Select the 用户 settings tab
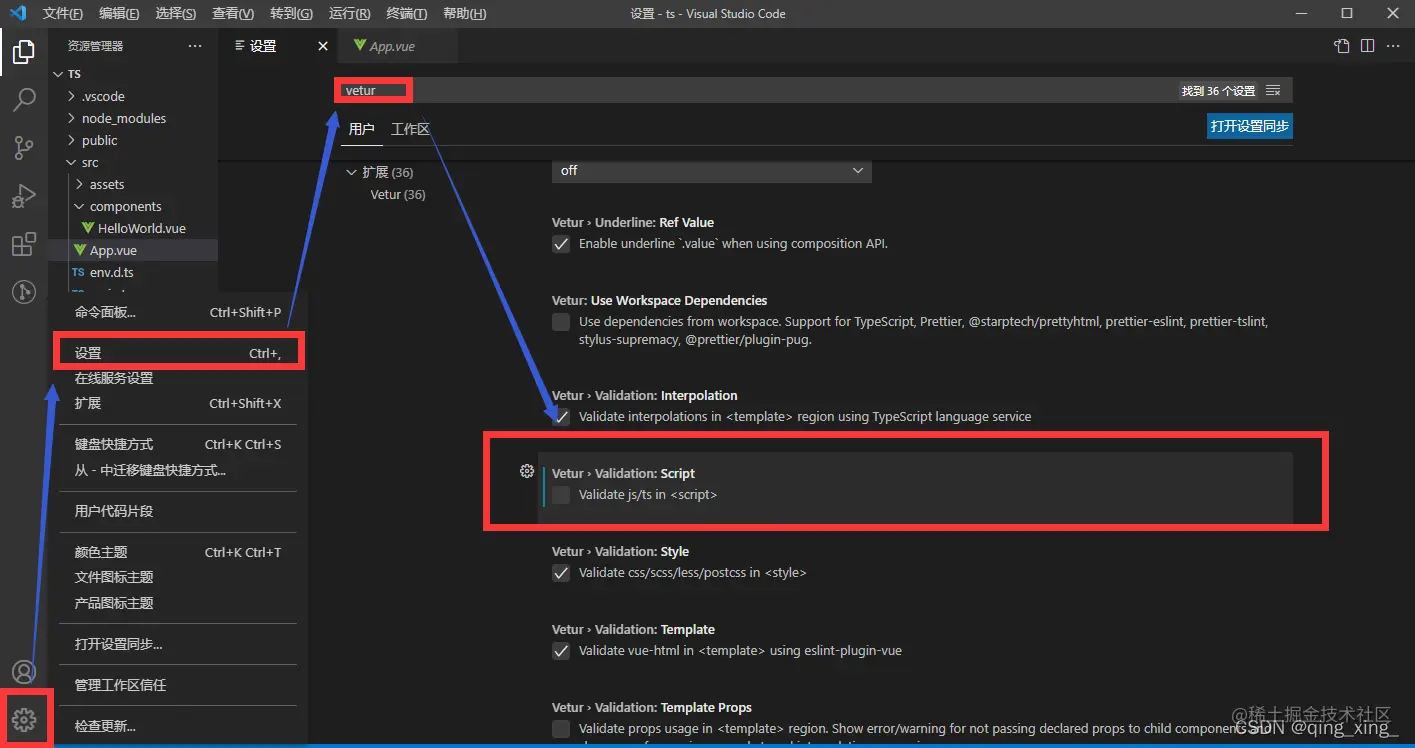The height and width of the screenshot is (748, 1415). point(361,129)
